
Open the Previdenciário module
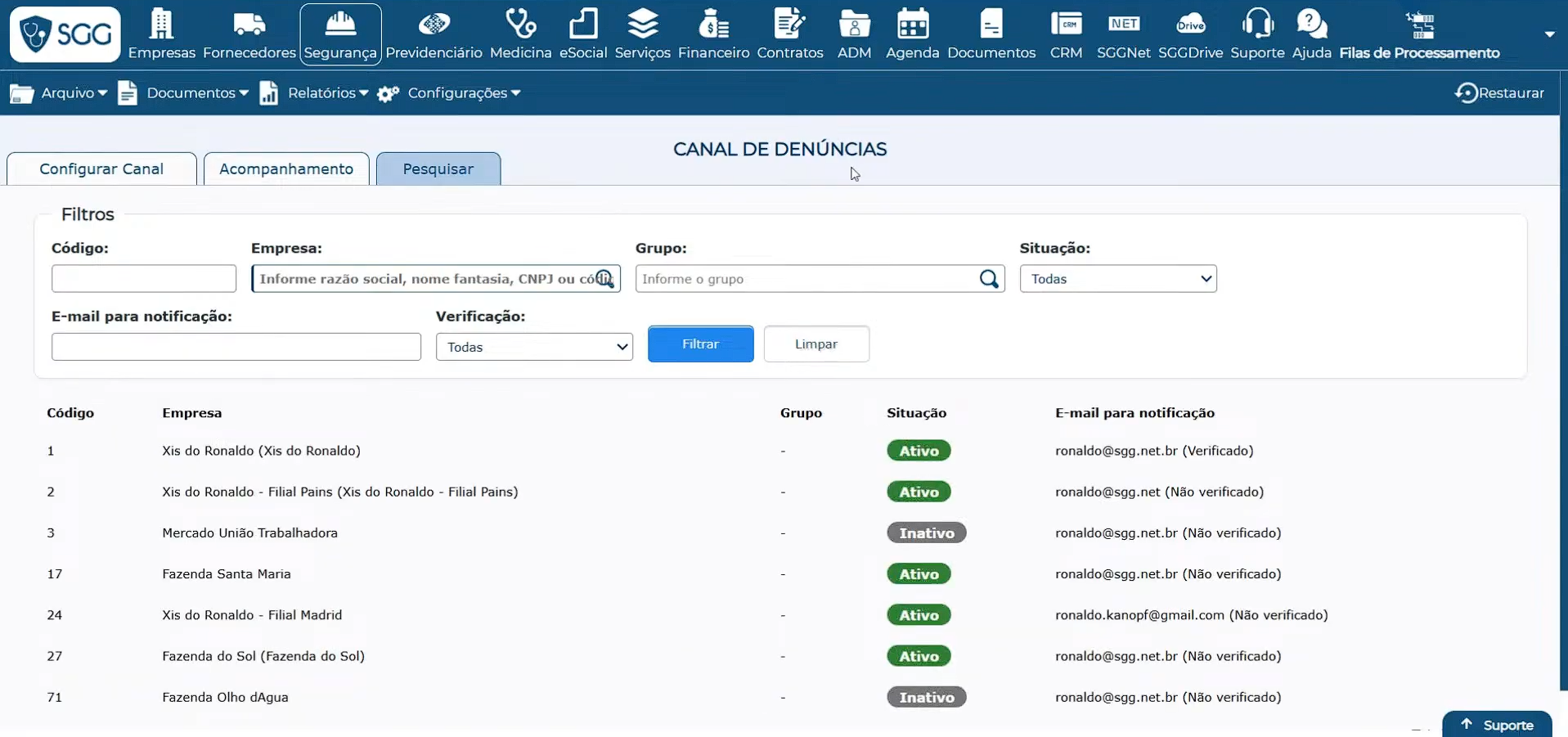click(434, 34)
